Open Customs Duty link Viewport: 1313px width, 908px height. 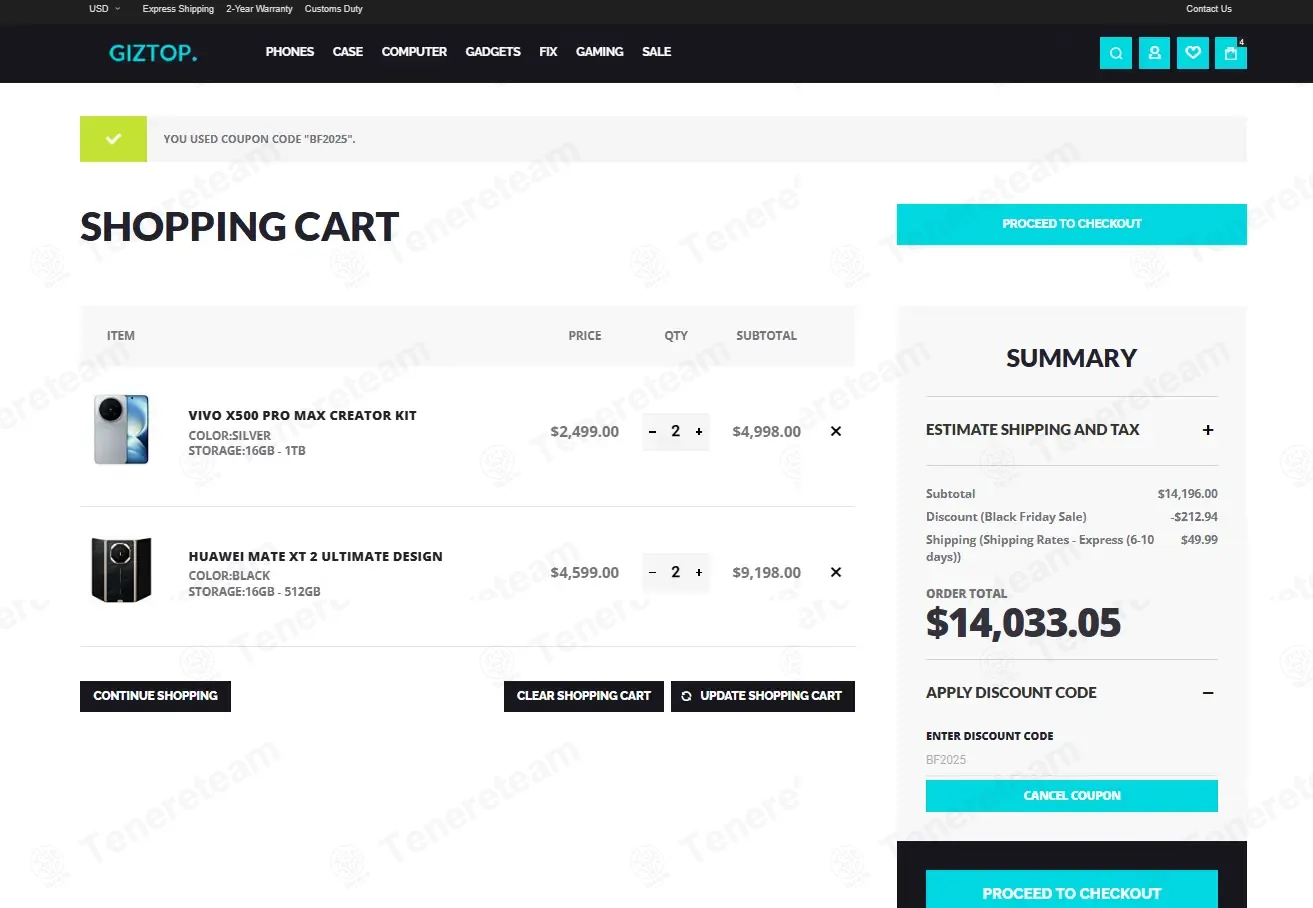pos(334,9)
